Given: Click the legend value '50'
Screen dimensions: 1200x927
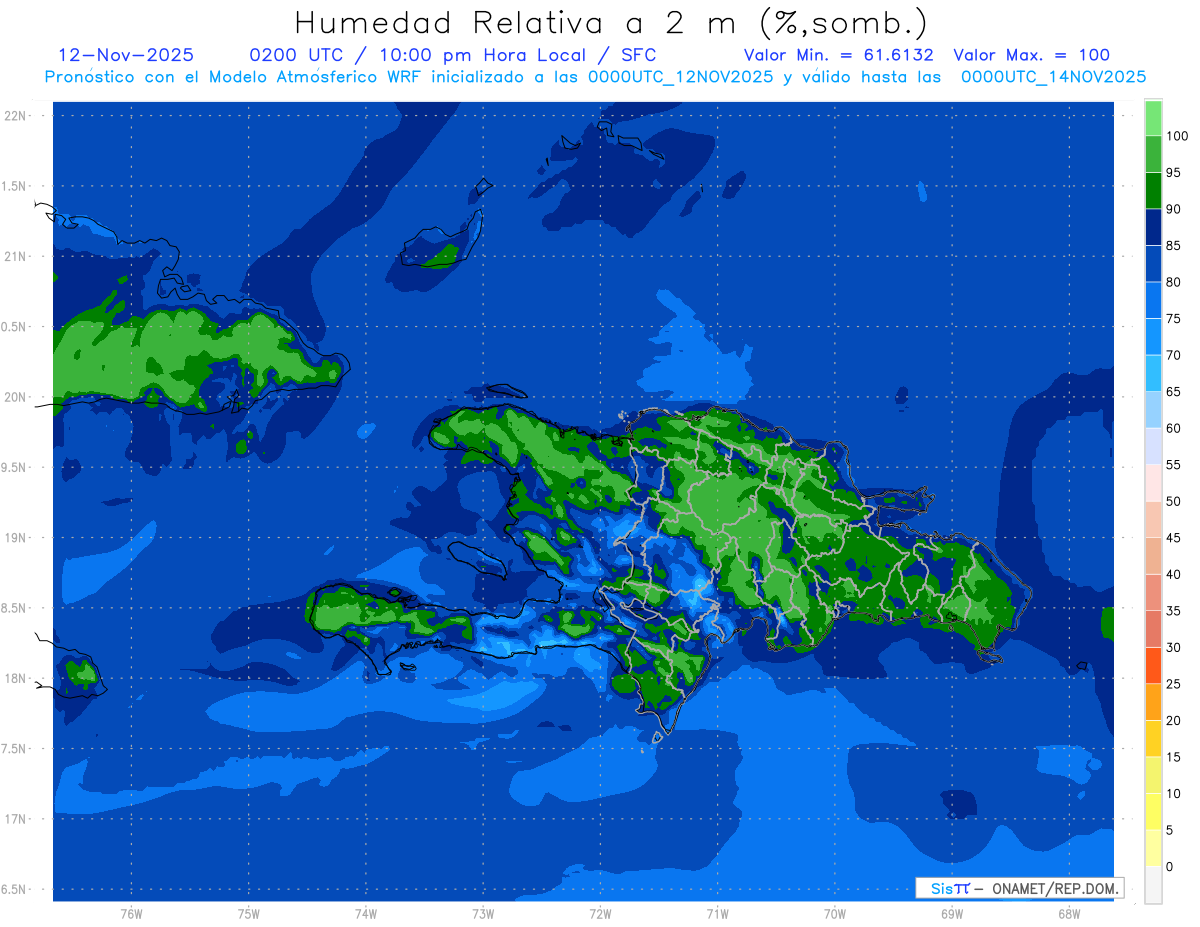Looking at the screenshot, I should click(1173, 501).
